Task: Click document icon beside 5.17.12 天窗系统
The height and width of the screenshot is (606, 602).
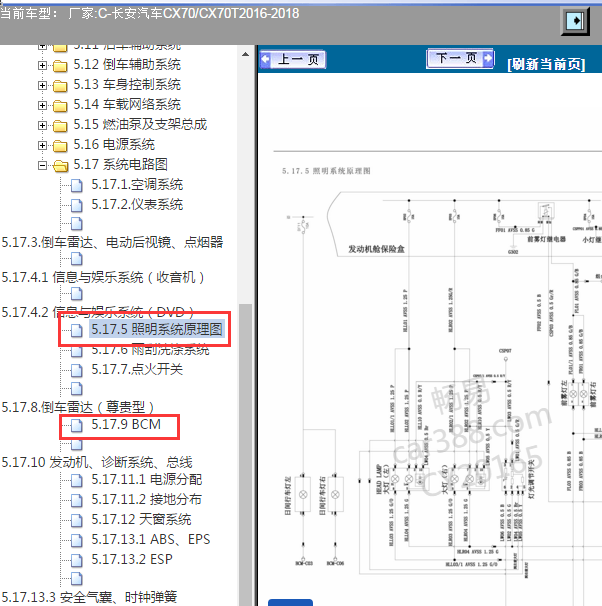Action: point(77,520)
